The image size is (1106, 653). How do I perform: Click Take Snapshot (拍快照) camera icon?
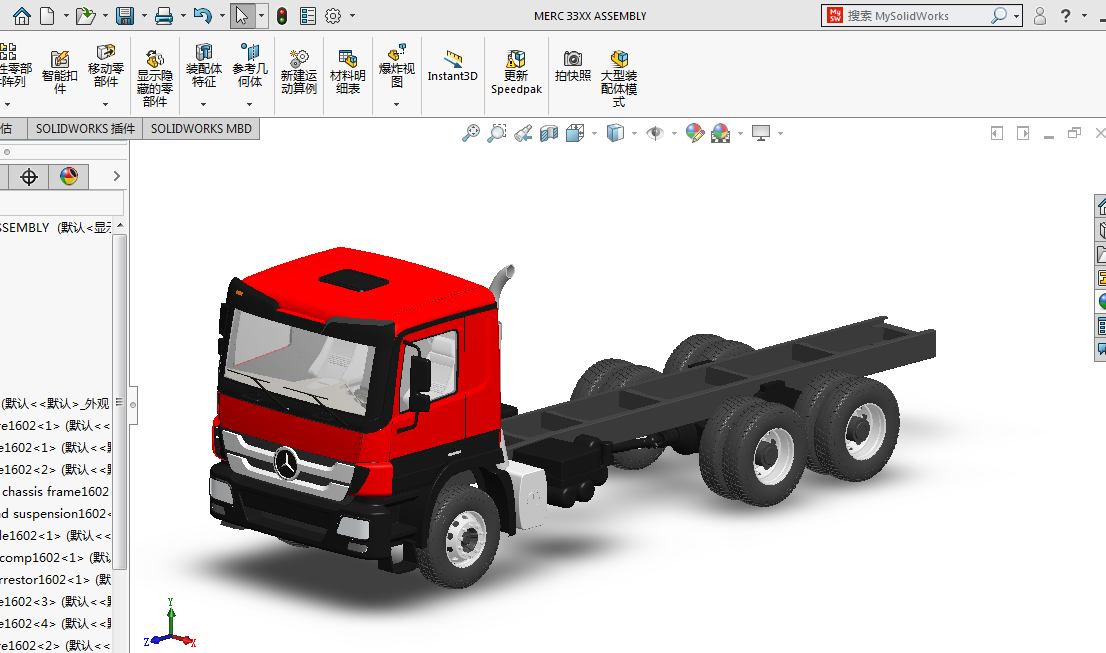pos(573,66)
